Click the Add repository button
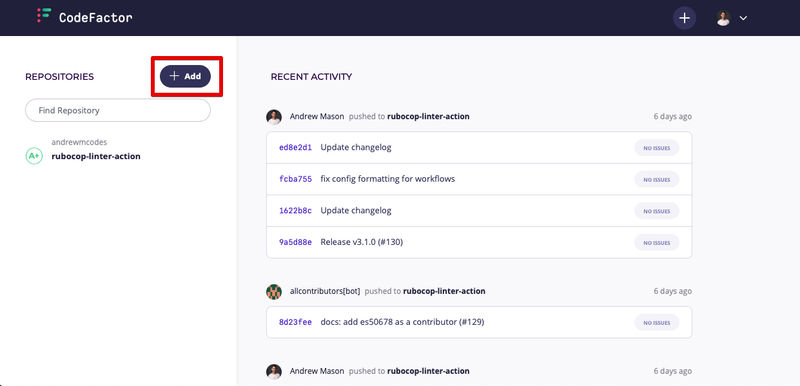This screenshot has height=386, width=800. coord(185,76)
